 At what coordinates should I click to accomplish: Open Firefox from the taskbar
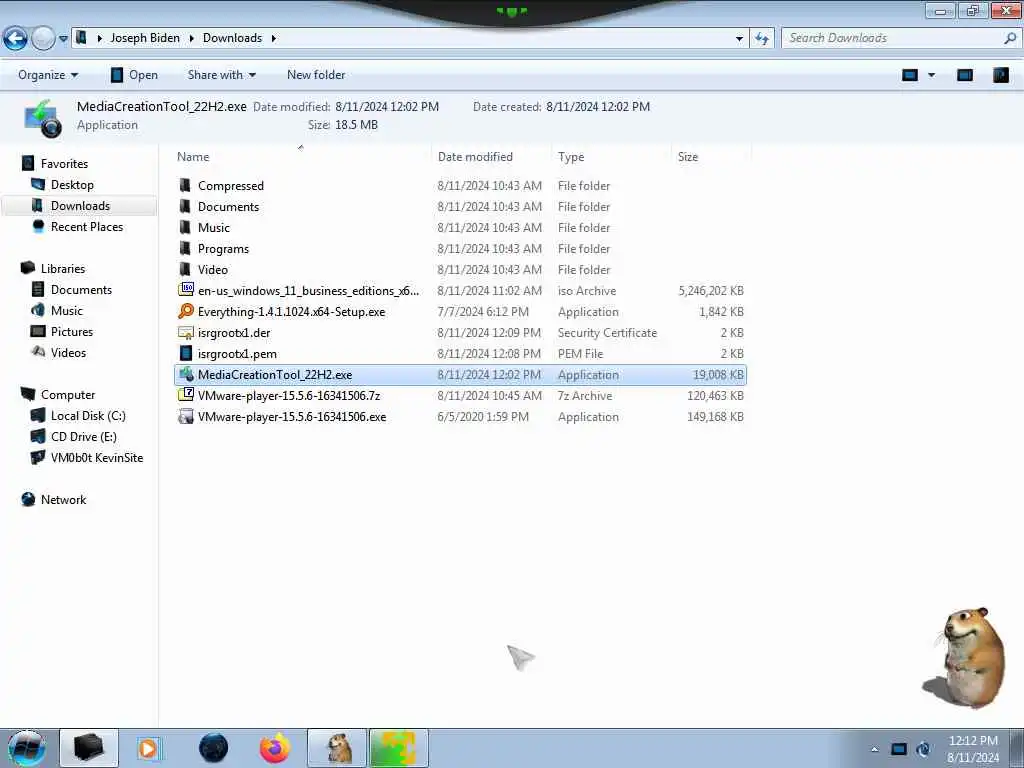pyautogui.click(x=275, y=748)
